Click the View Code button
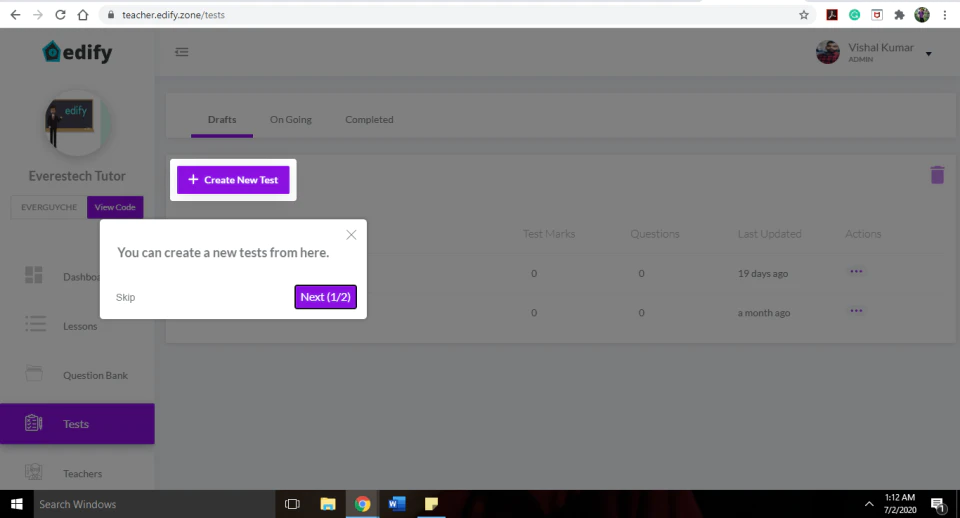This screenshot has height=518, width=960. (115, 207)
